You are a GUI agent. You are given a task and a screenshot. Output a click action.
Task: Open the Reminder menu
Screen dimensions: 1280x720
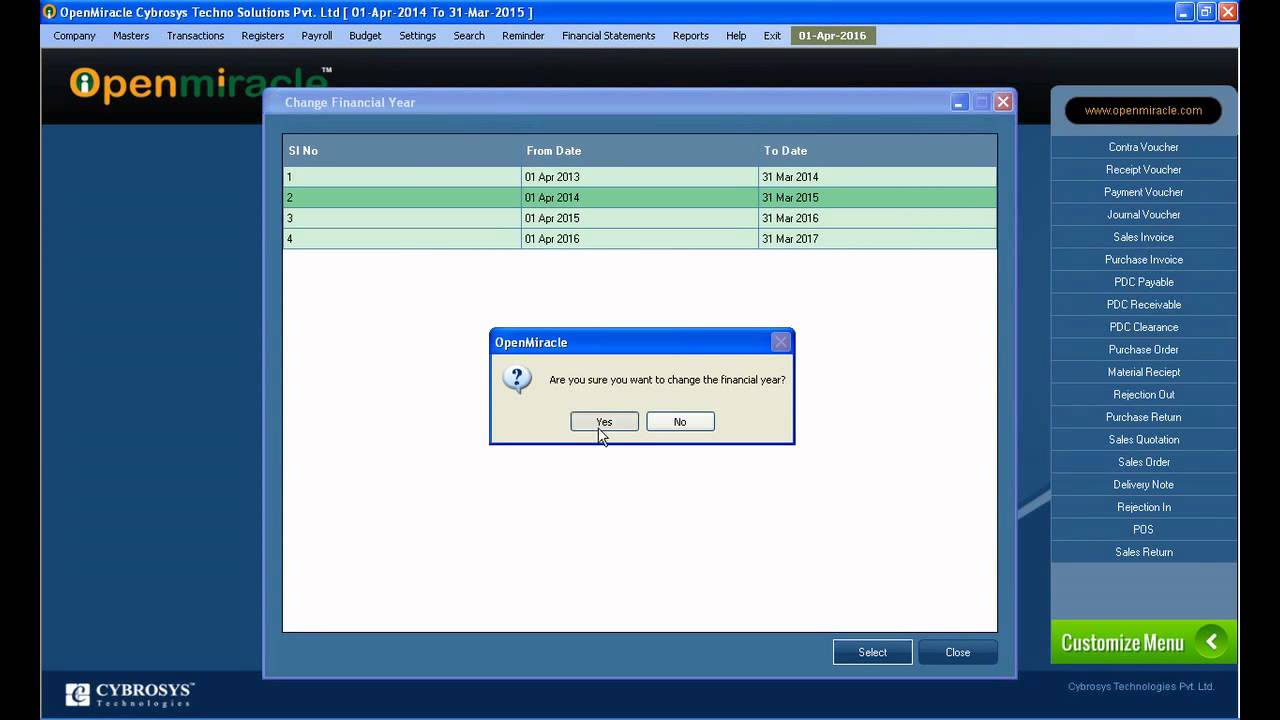tap(523, 36)
